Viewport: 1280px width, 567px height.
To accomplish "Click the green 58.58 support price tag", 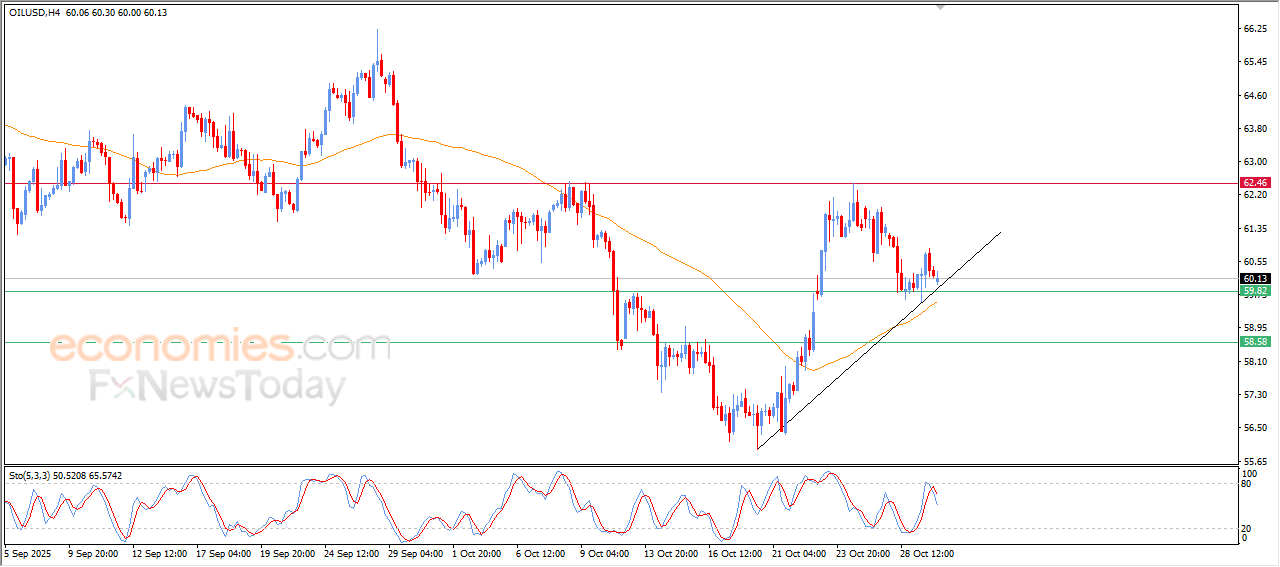I will point(1254,341).
